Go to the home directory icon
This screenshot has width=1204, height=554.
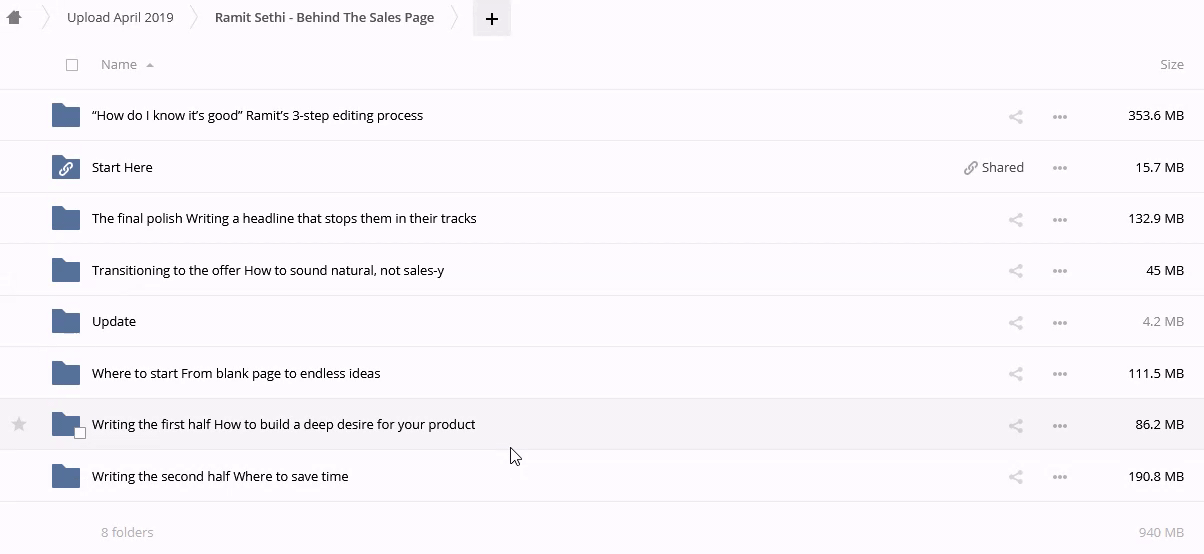click(14, 18)
